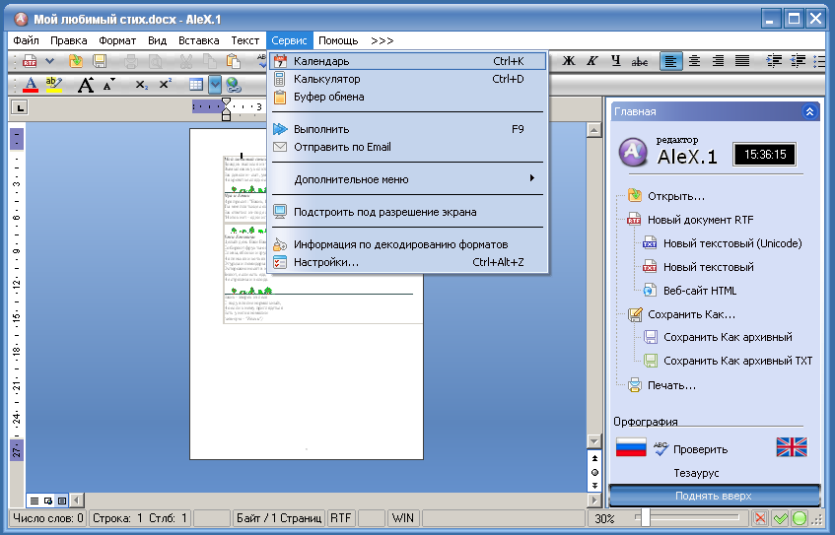Center-align text with the toolbar icon

pos(694,61)
